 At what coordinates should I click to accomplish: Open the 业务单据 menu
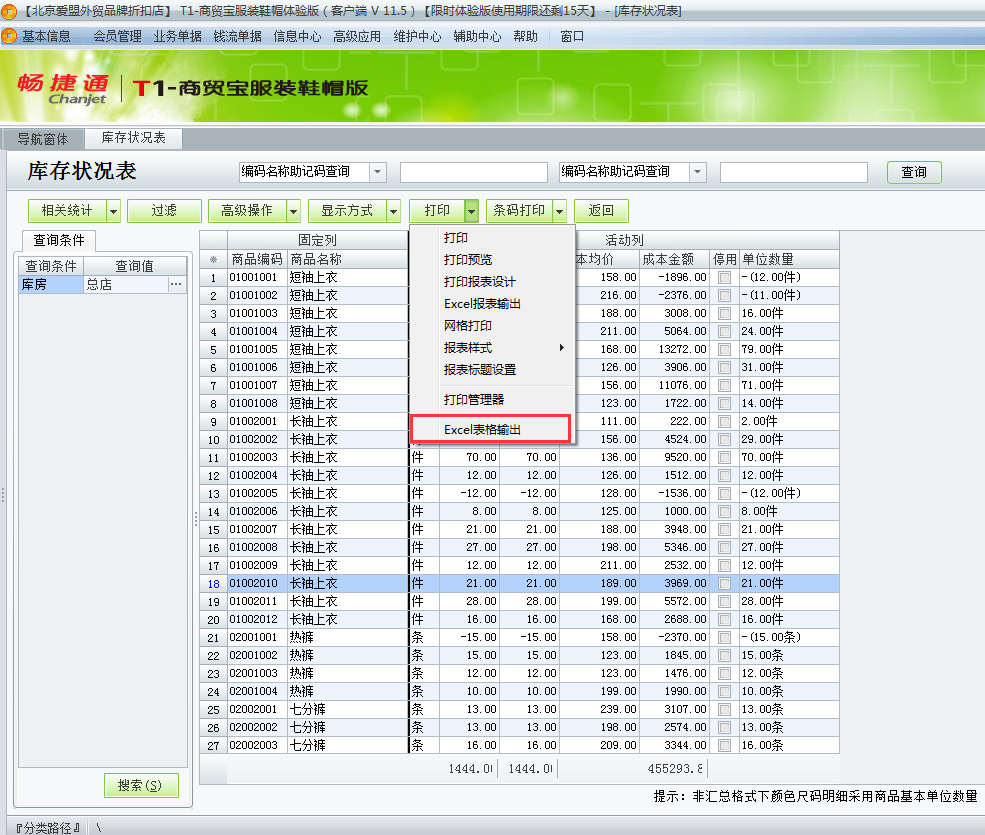(x=176, y=35)
